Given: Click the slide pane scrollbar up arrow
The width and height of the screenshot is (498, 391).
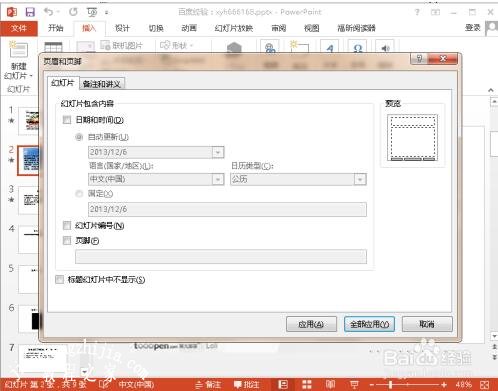Looking at the screenshot, I should click(494, 101).
